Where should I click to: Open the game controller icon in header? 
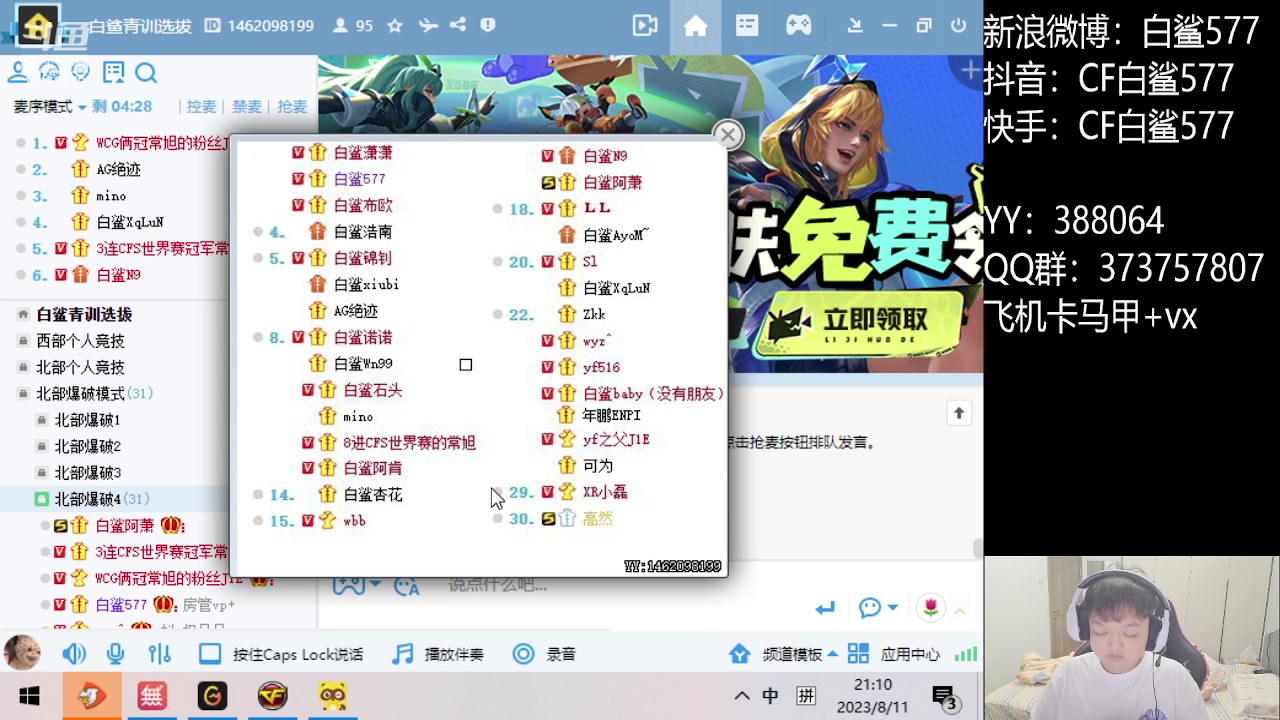pyautogui.click(x=798, y=26)
